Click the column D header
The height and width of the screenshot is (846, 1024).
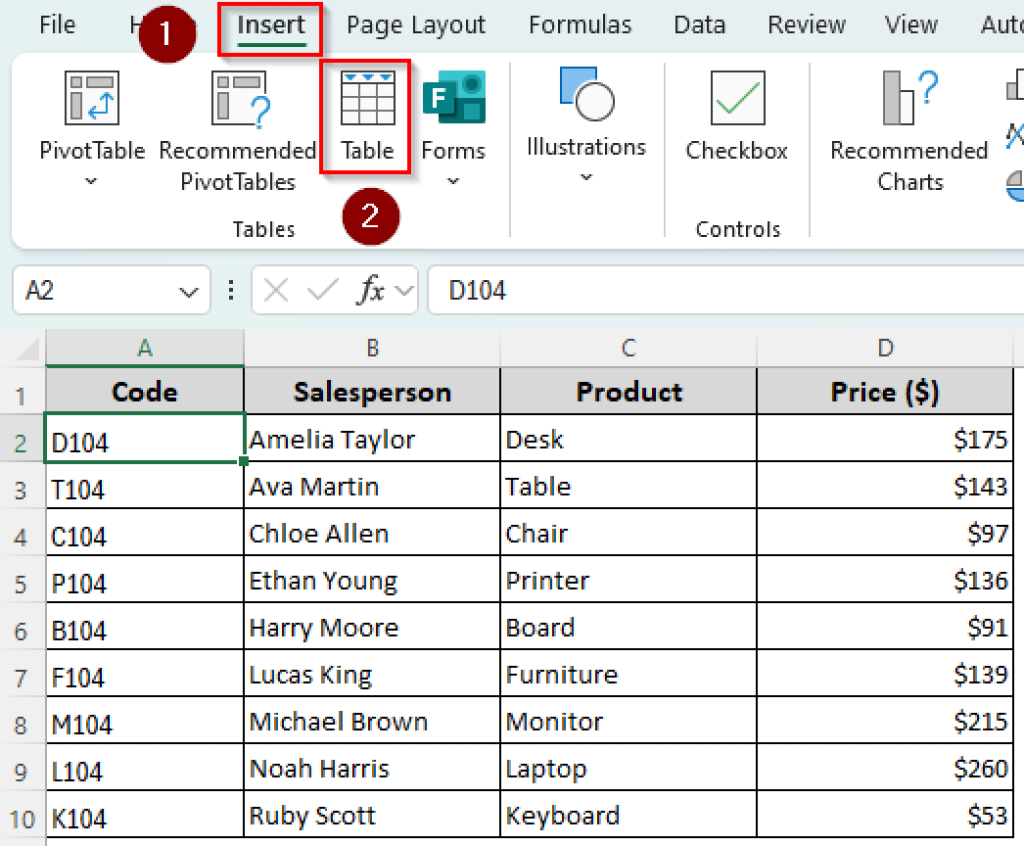pyautogui.click(x=884, y=347)
